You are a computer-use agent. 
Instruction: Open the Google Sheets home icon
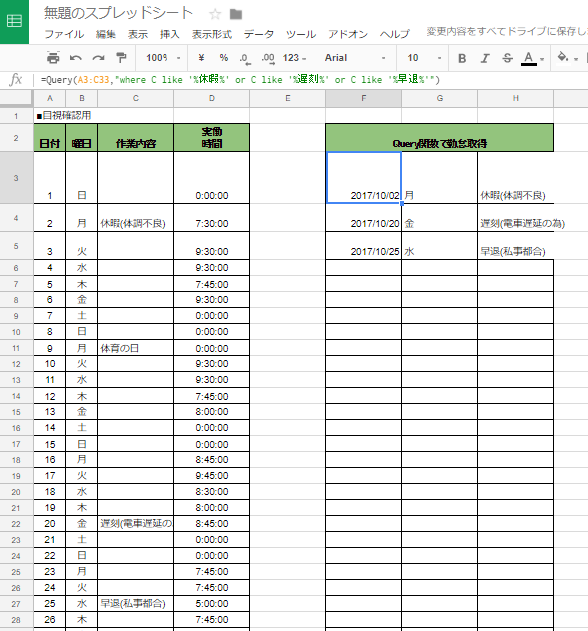coord(14,21)
